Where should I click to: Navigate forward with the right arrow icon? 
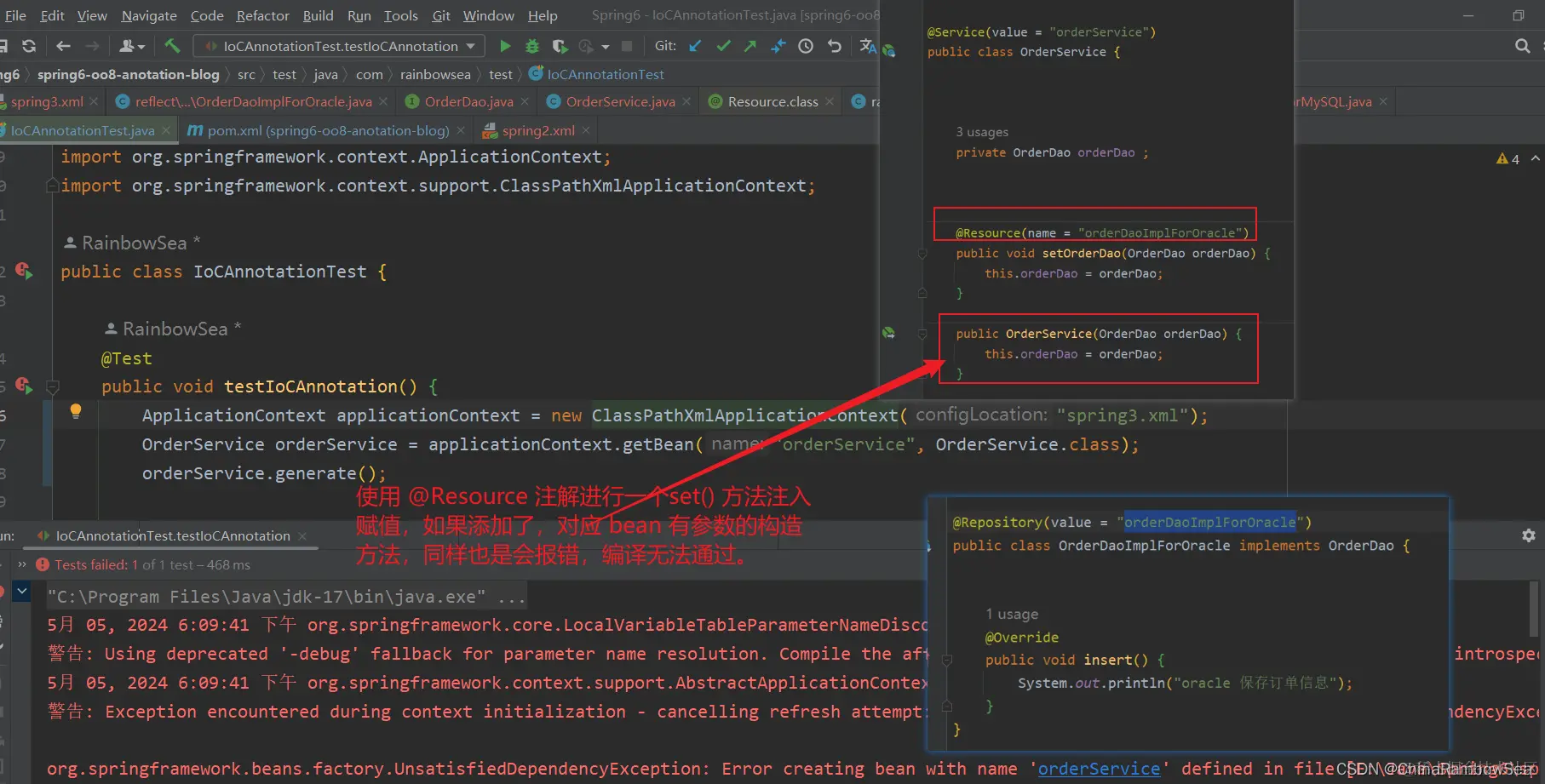click(92, 46)
